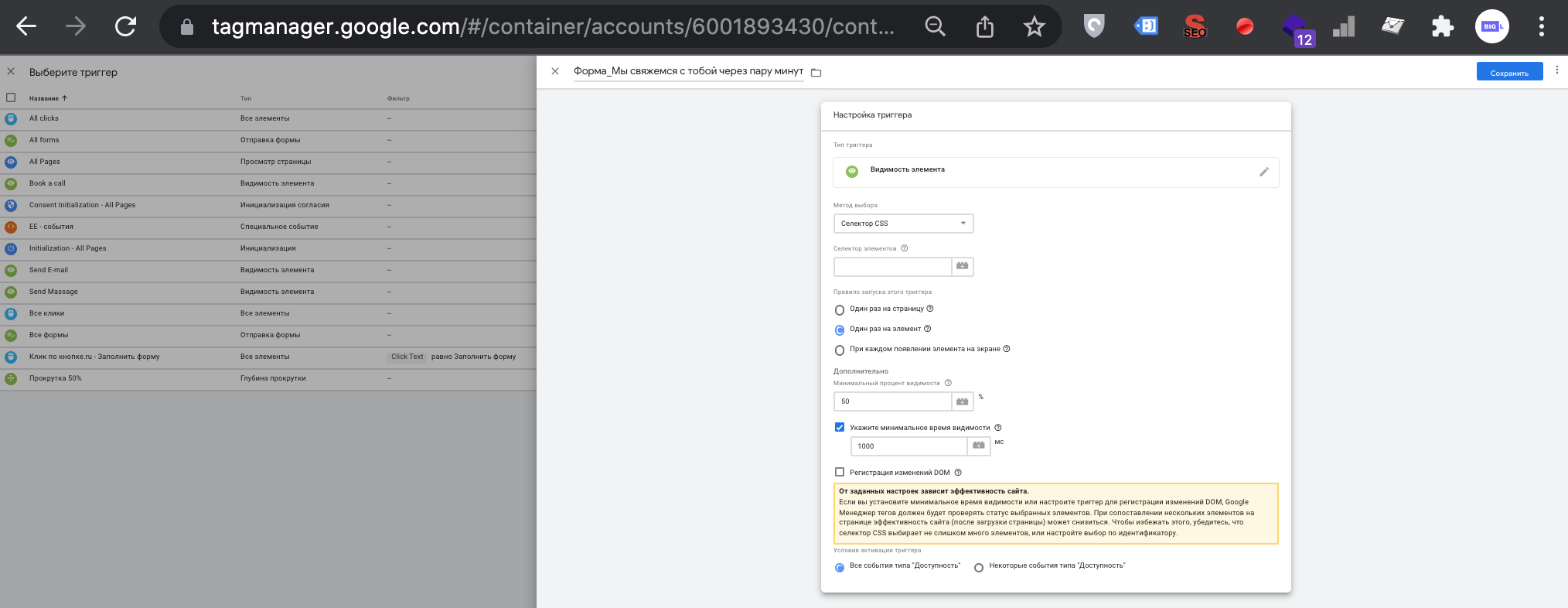Click the minimum visibility percent field with 50
This screenshot has height=608, width=1568.
coord(892,401)
